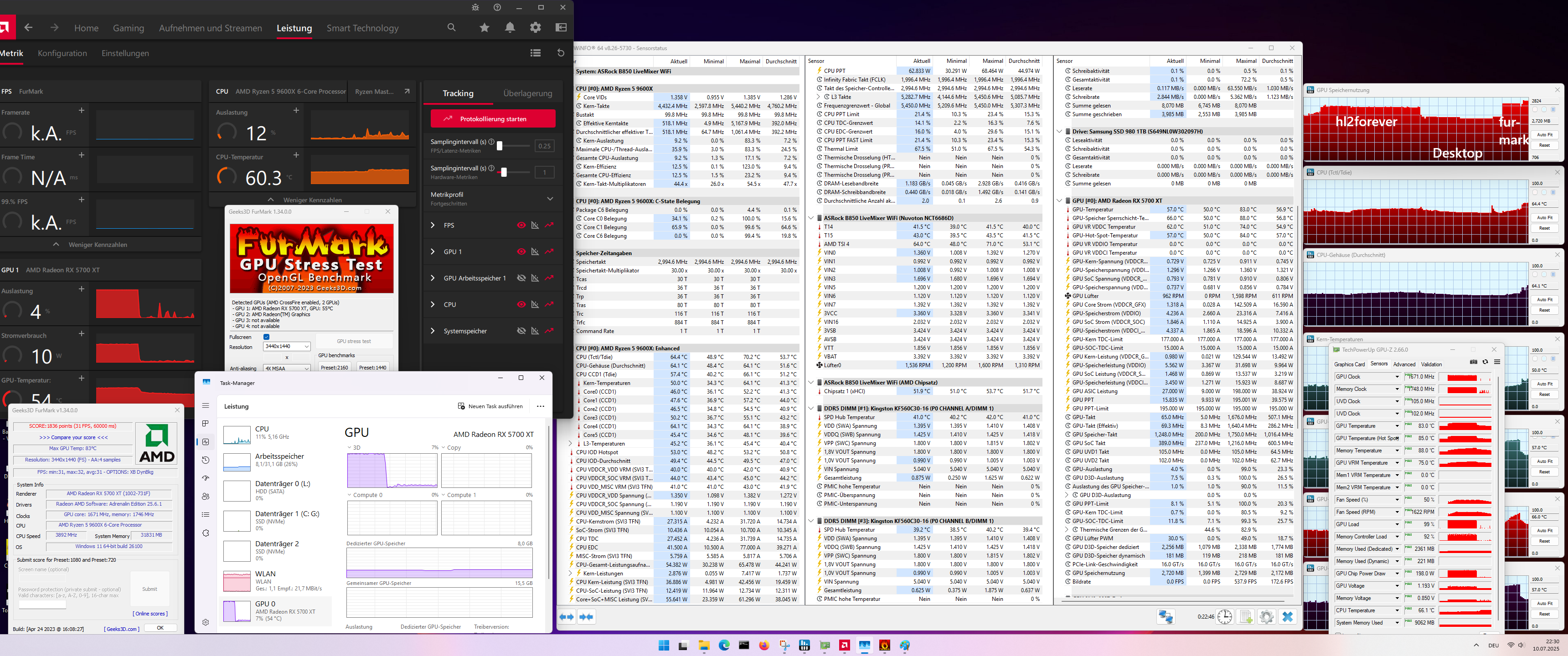Open Task Manager App history icon

pos(206,460)
